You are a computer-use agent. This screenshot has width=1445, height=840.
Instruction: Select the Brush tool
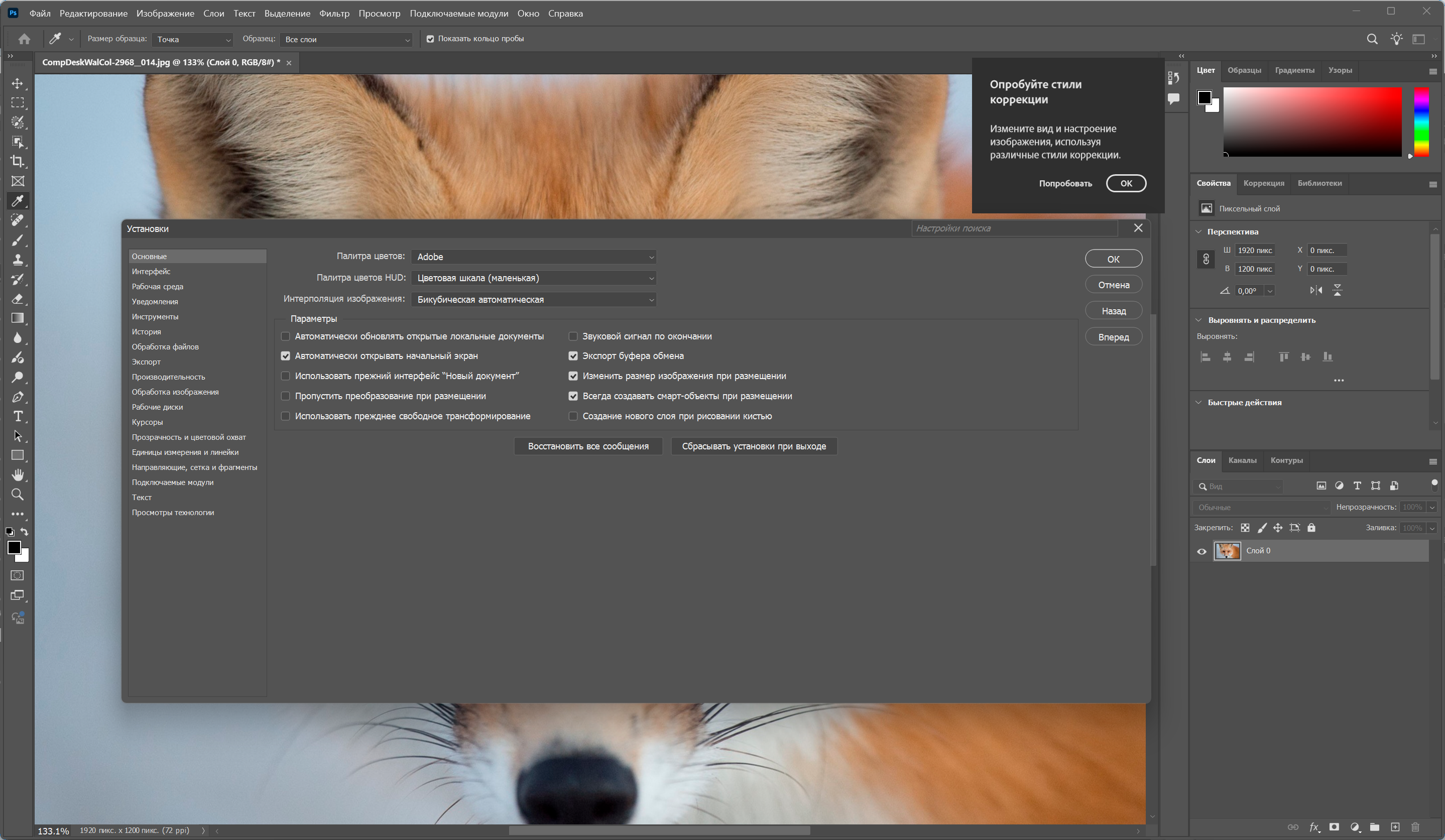coord(18,239)
